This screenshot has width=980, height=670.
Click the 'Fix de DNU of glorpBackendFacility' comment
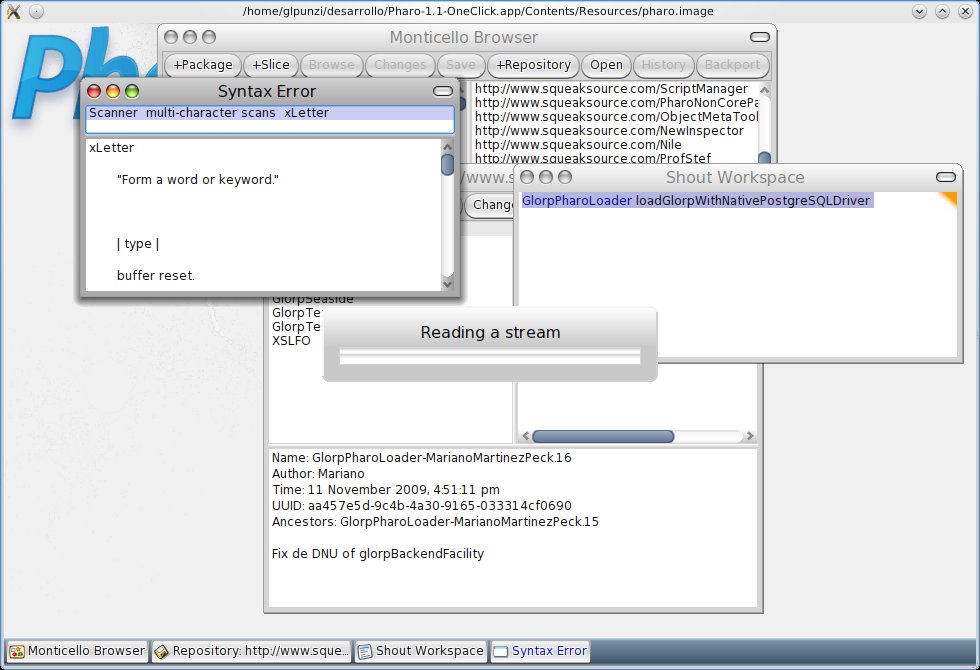pos(378,554)
